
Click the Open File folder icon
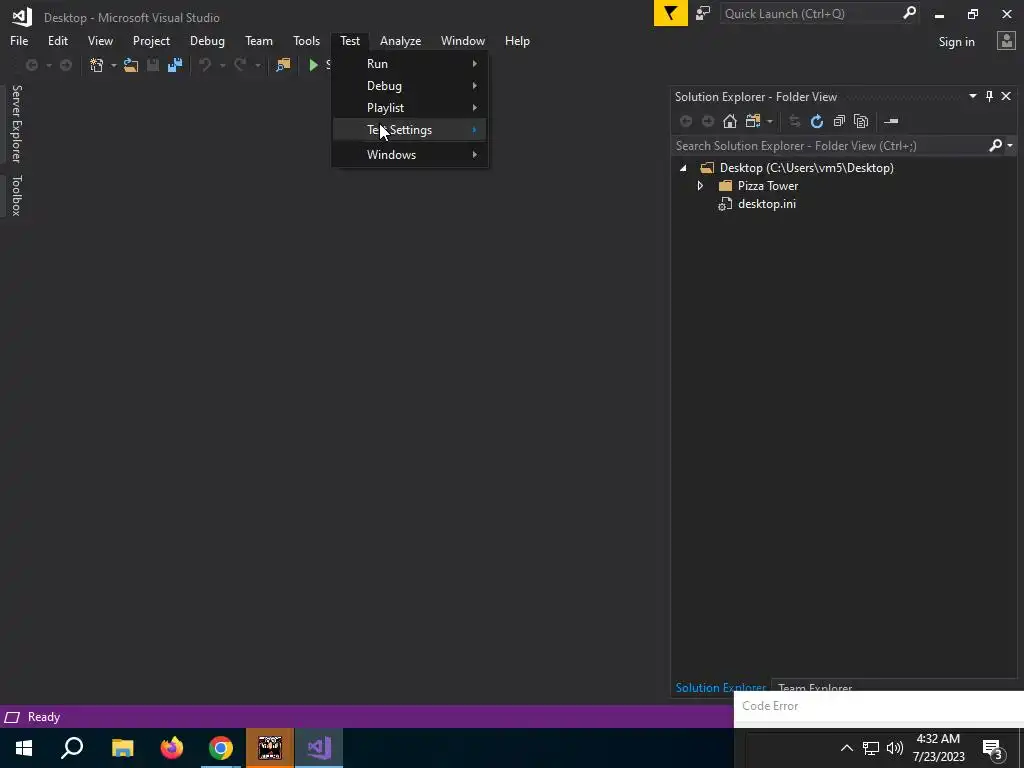tap(131, 65)
